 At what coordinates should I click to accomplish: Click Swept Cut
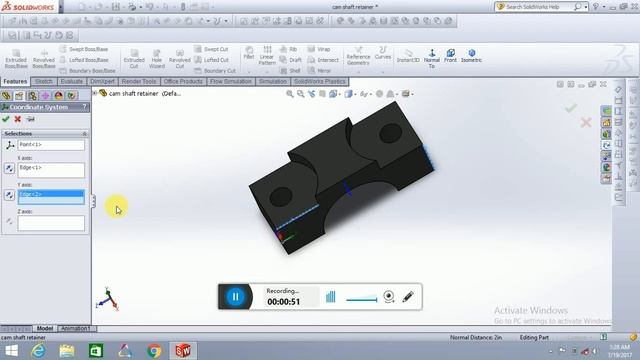coord(212,49)
